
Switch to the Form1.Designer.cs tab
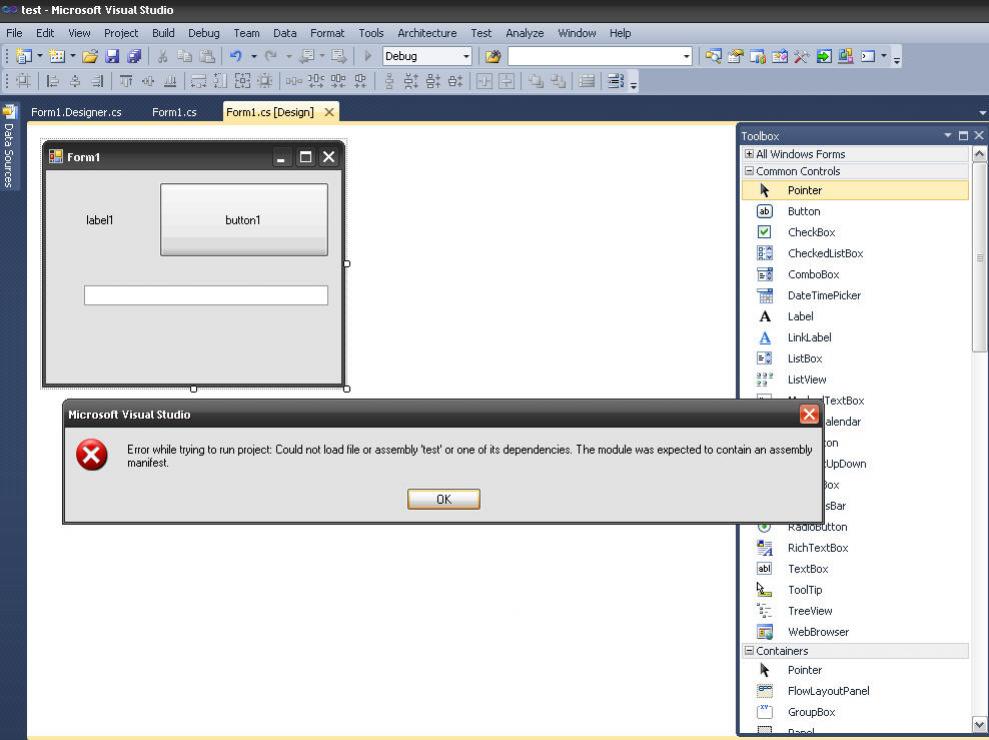pos(76,112)
